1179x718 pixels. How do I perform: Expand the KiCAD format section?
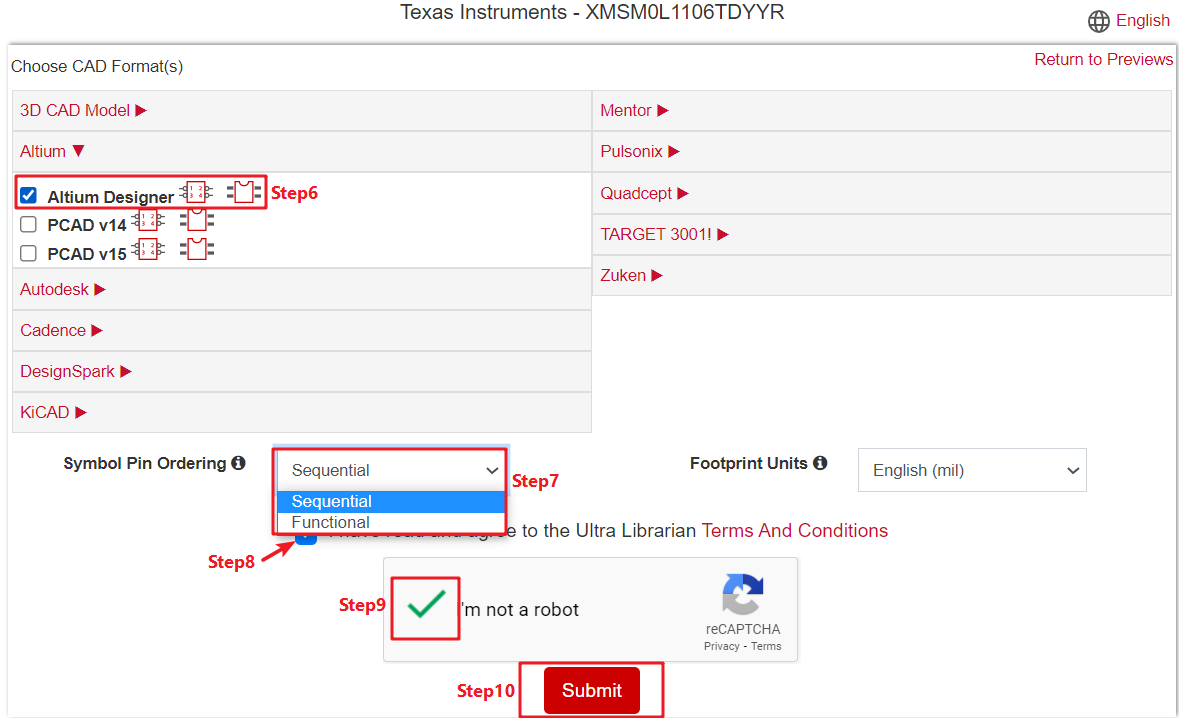click(53, 412)
